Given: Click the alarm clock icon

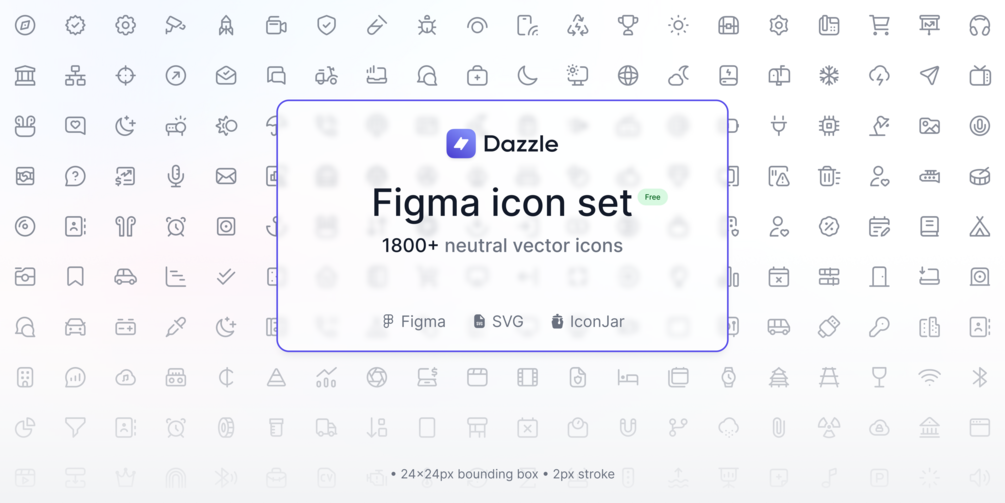Looking at the screenshot, I should 176,226.
